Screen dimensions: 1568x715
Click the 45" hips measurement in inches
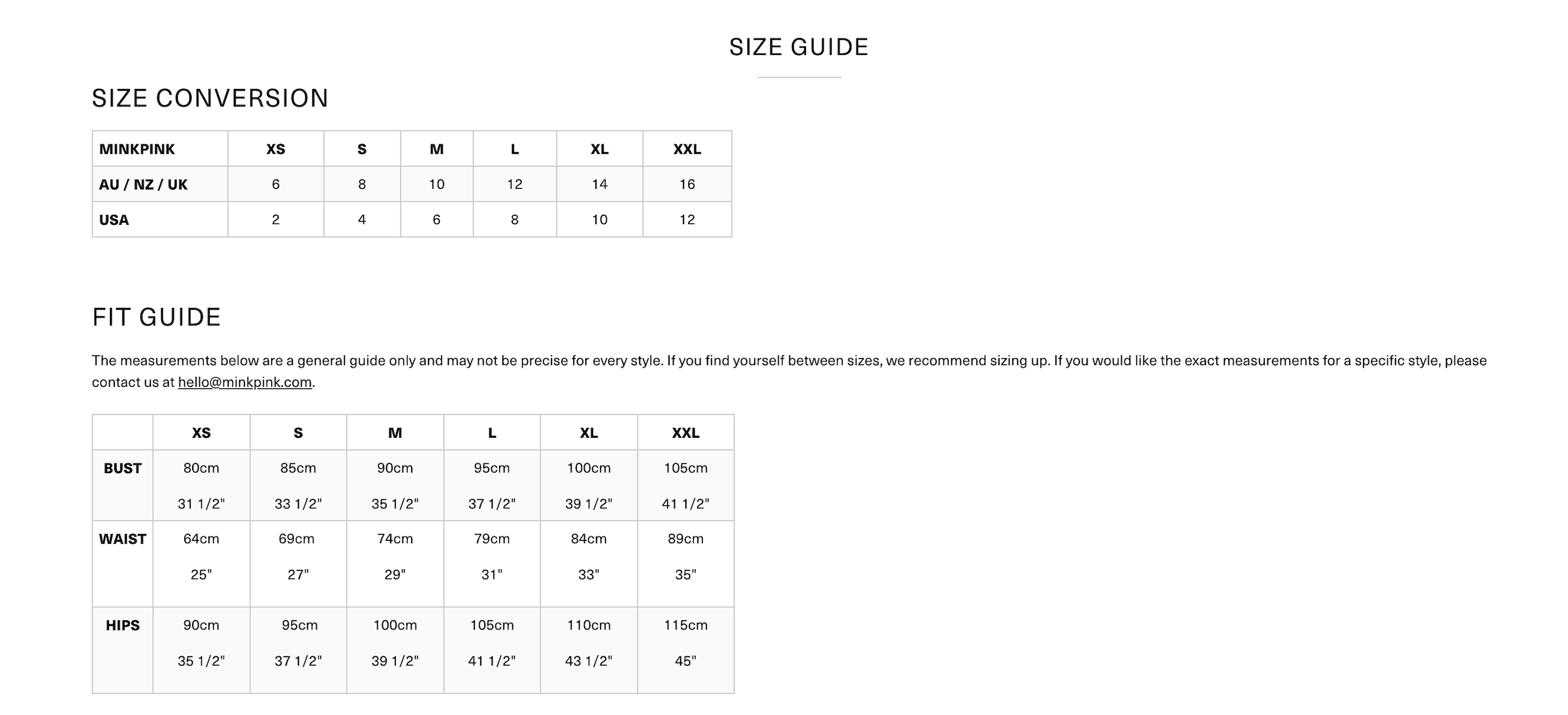tap(685, 661)
